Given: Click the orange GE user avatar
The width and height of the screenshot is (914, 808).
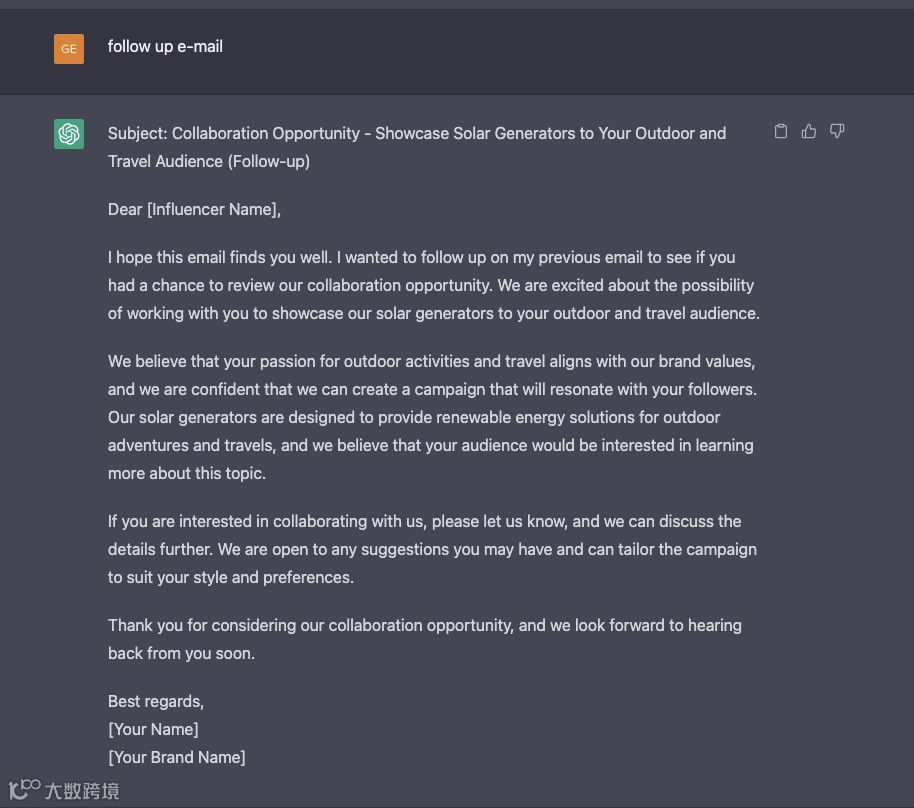Looking at the screenshot, I should [x=69, y=48].
